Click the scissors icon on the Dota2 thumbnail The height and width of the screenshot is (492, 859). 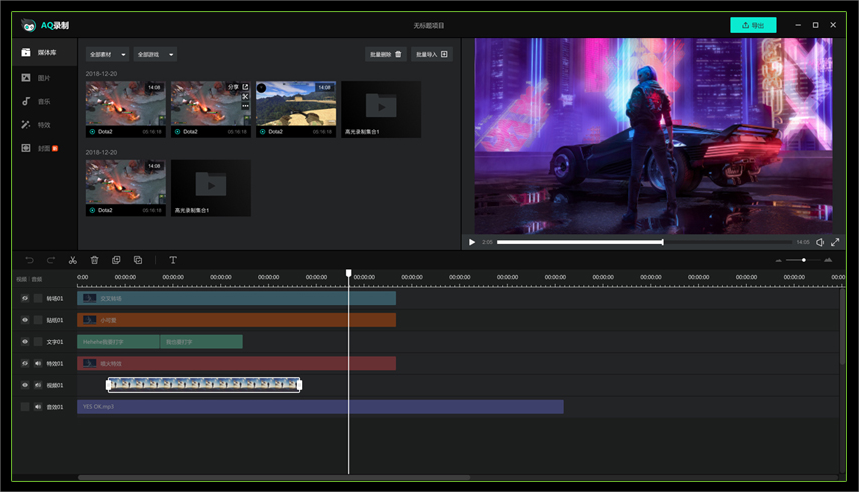pos(245,96)
